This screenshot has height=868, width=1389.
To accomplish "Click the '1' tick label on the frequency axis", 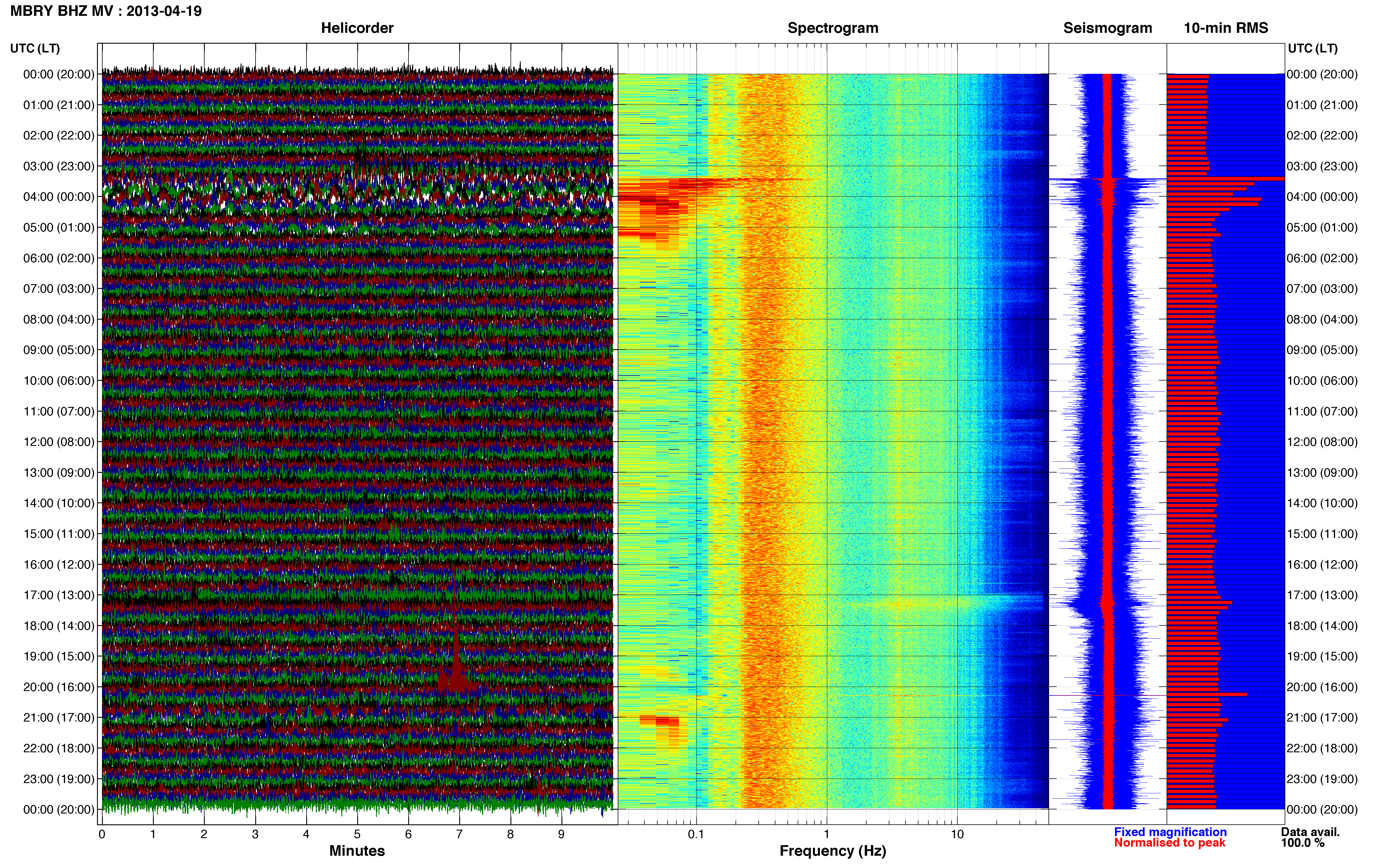I will tap(827, 834).
